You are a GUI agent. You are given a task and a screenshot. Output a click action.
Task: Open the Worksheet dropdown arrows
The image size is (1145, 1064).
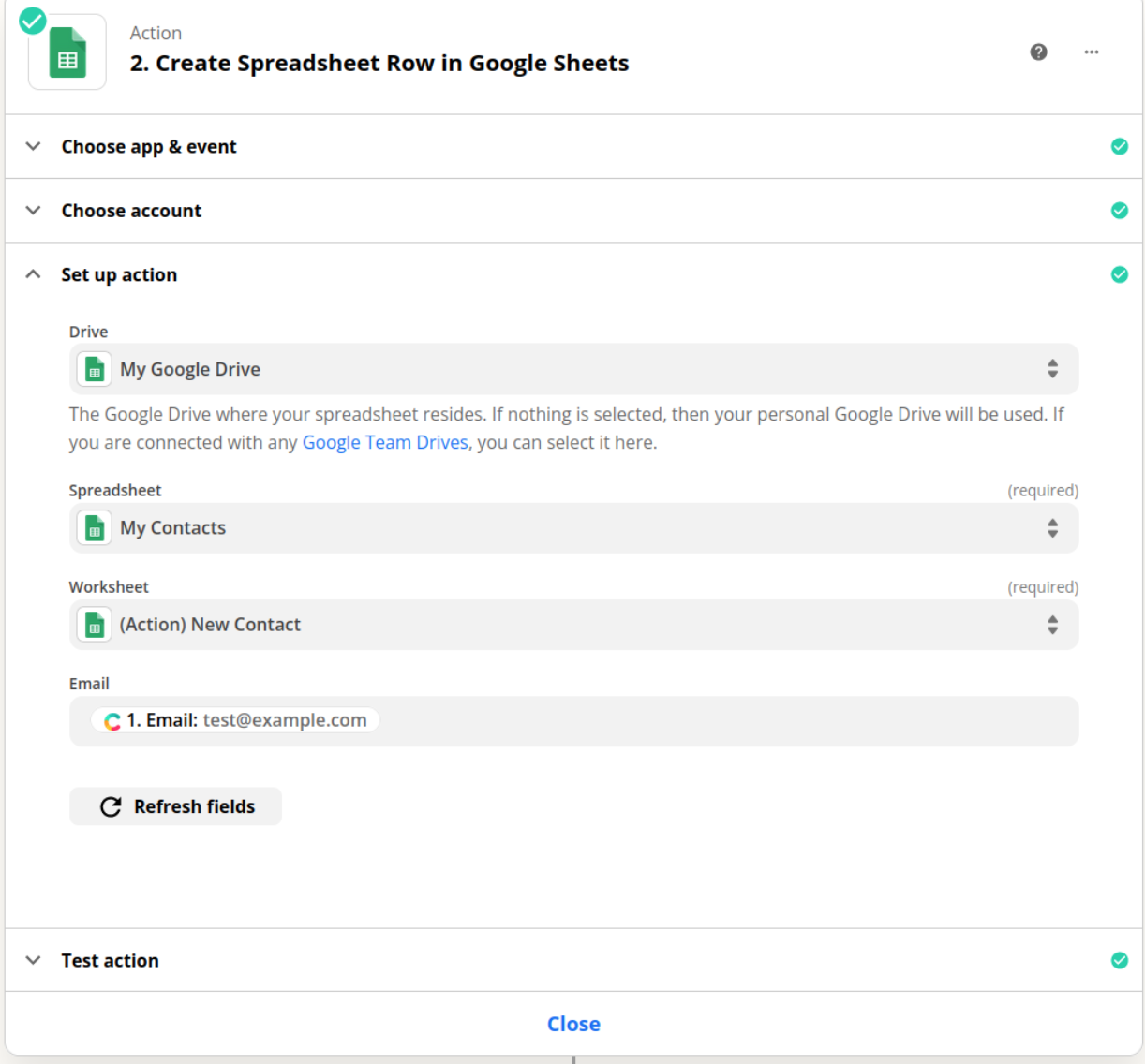(1052, 625)
